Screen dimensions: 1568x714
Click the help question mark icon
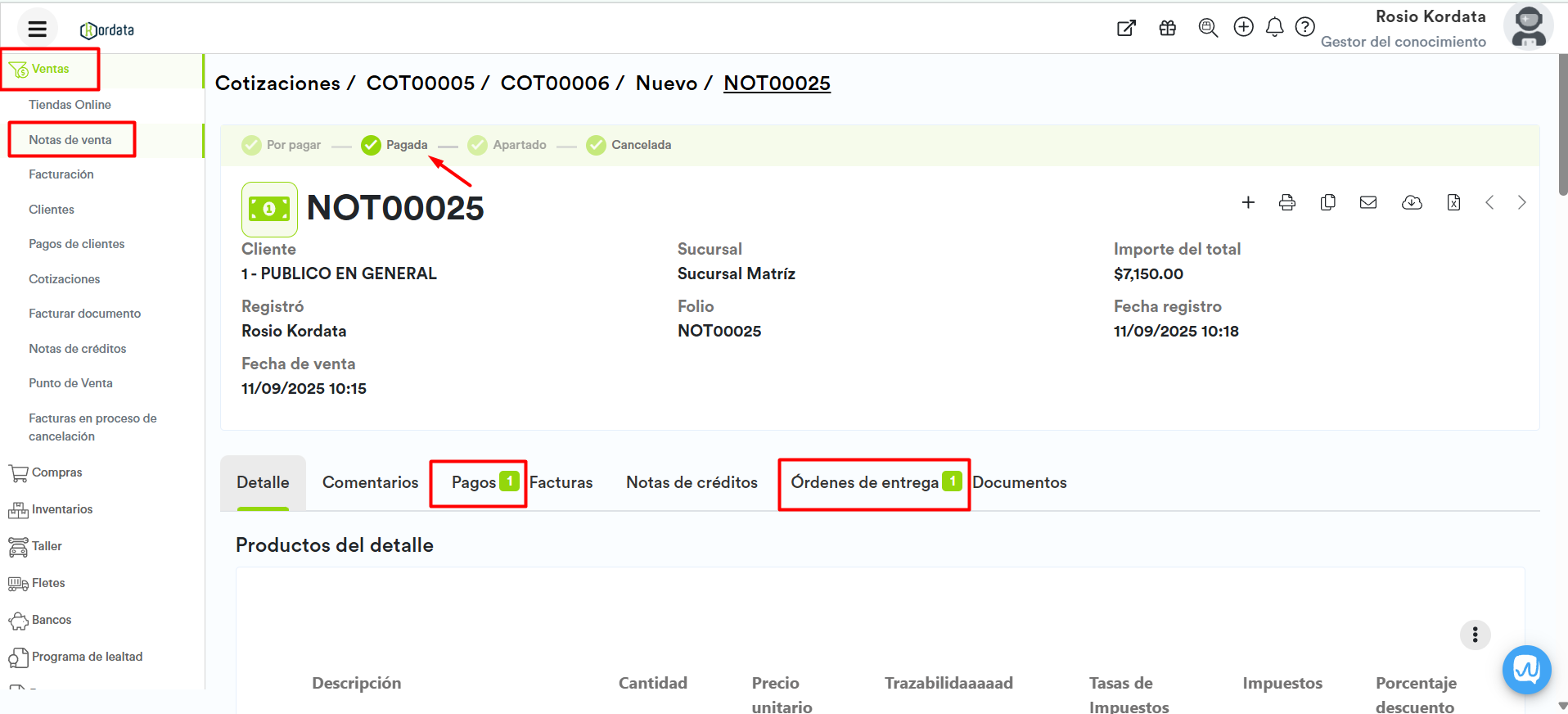coord(1305,28)
